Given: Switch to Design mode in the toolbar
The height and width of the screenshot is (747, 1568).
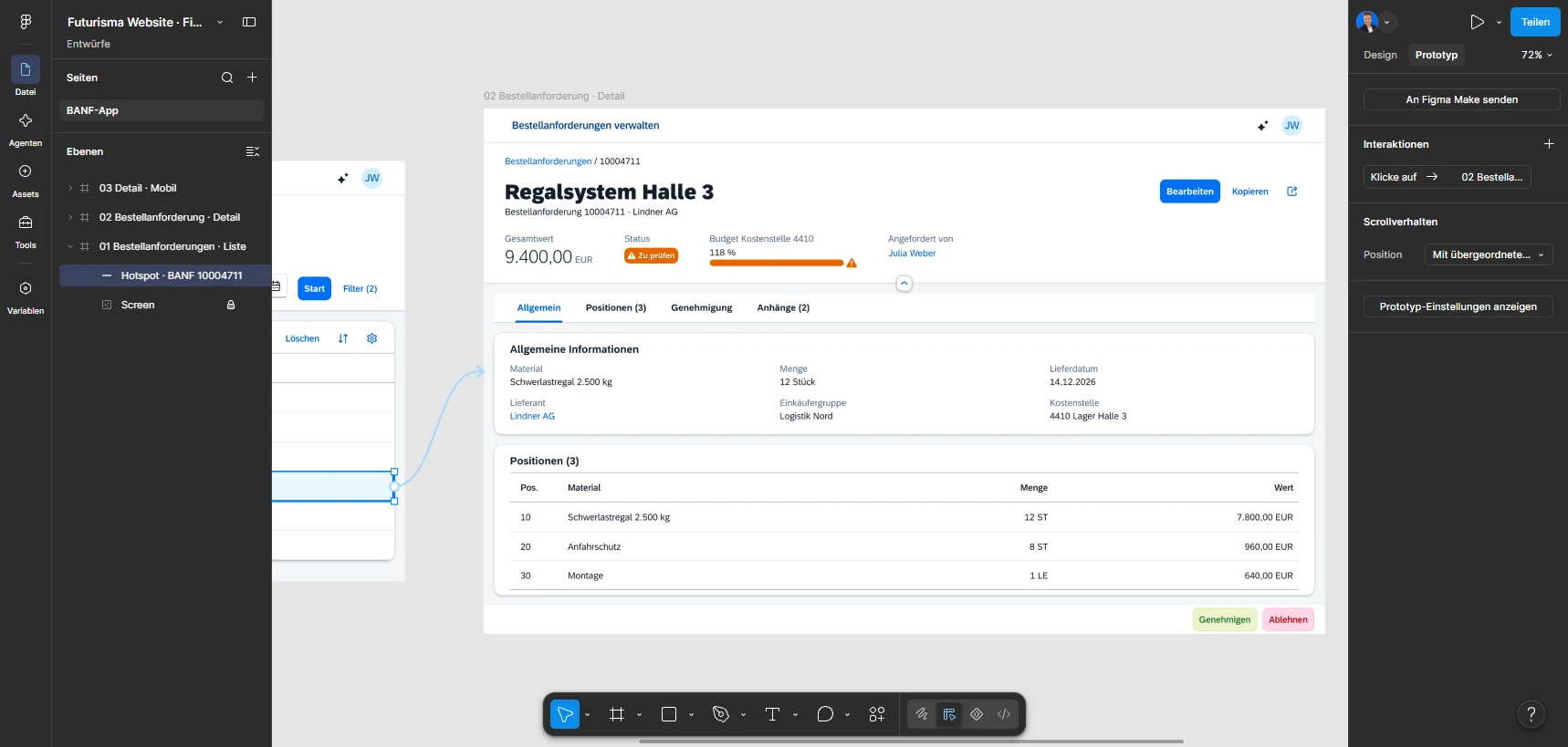Looking at the screenshot, I should tap(949, 714).
